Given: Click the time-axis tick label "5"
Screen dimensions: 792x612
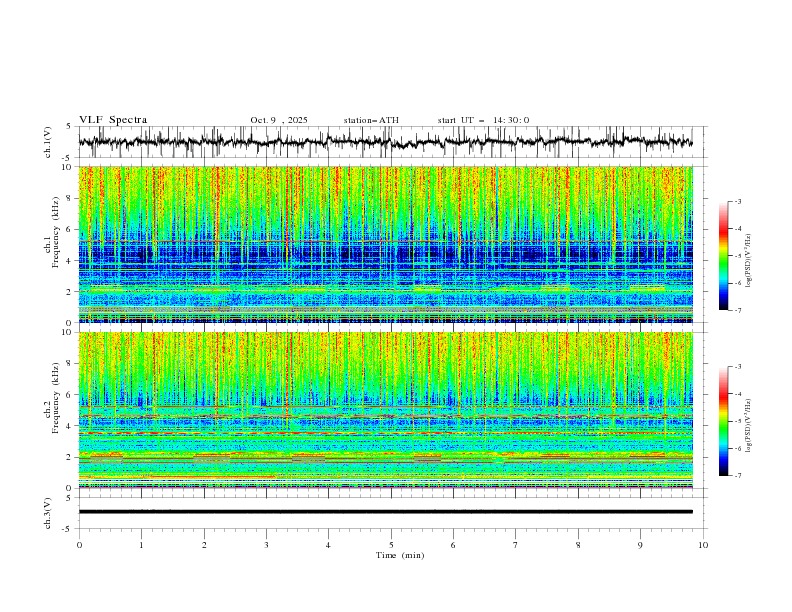Looking at the screenshot, I should click(x=391, y=545).
